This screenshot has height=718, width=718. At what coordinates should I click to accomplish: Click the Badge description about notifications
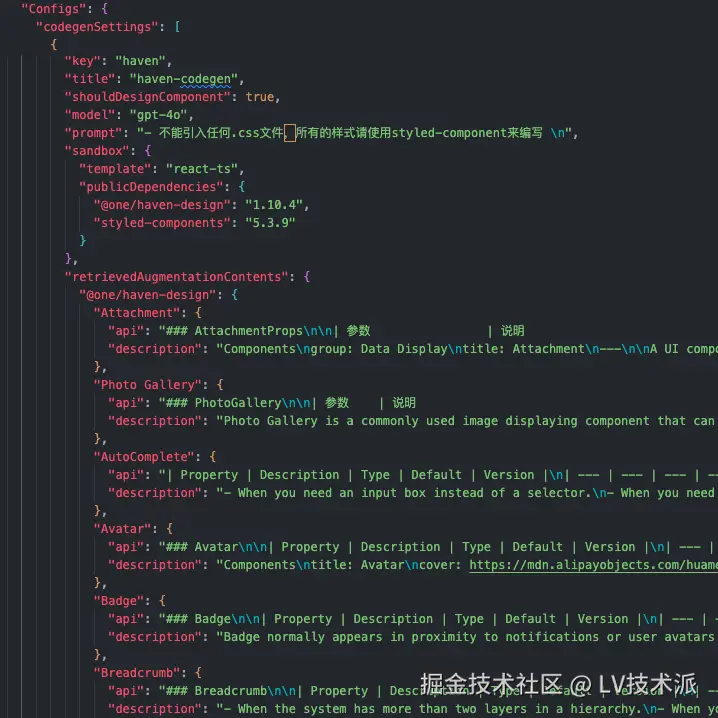pos(467,637)
